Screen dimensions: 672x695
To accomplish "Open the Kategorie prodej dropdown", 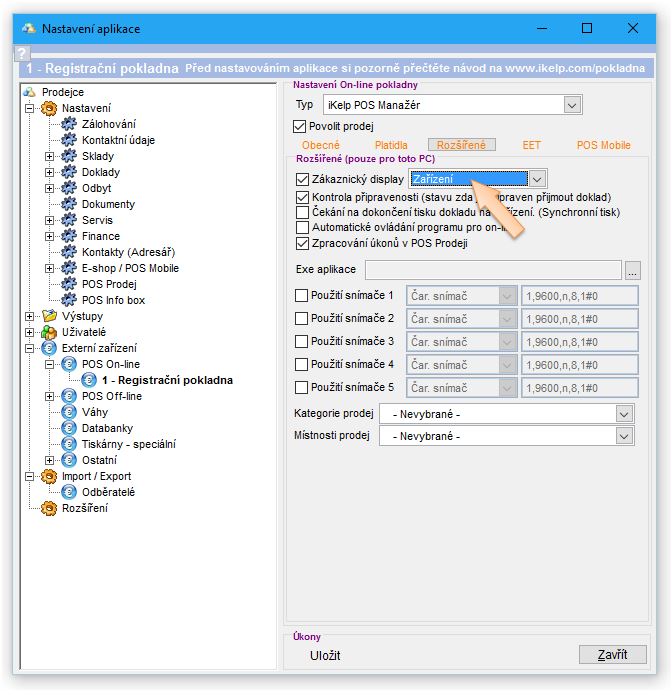I will click(x=624, y=413).
